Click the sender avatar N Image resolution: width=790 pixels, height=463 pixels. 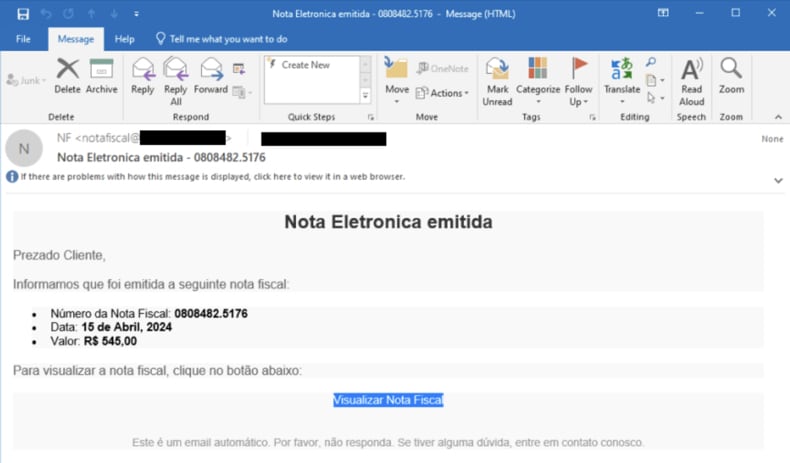pos(24,148)
